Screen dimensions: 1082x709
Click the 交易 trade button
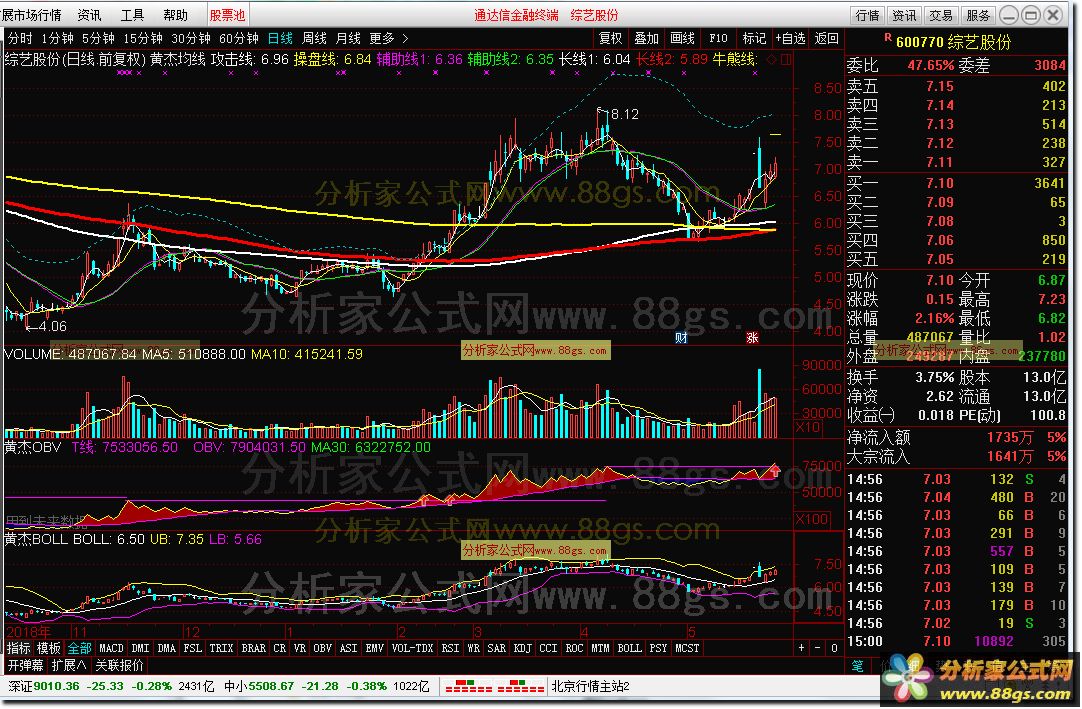(x=941, y=15)
